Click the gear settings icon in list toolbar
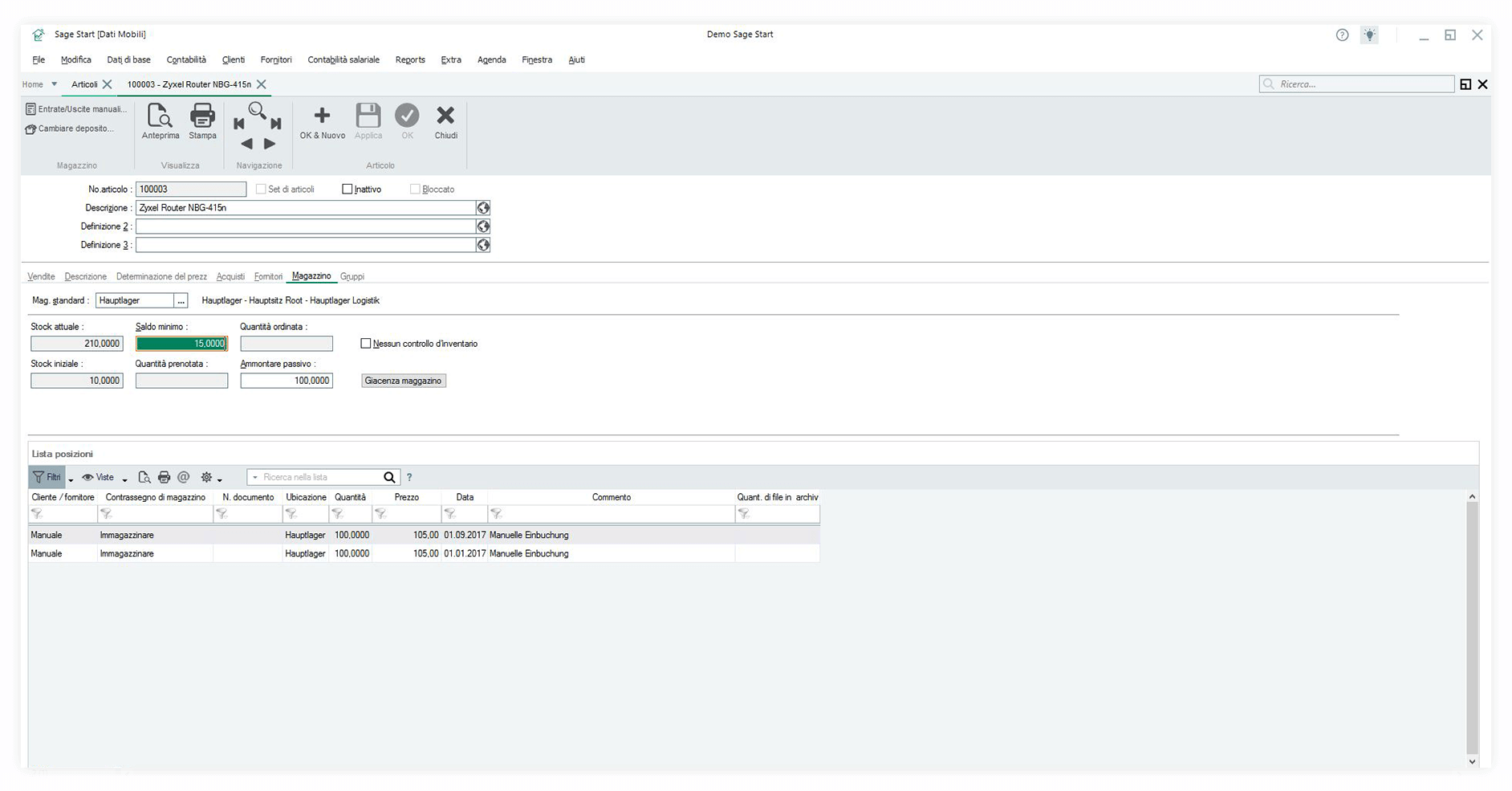The width and height of the screenshot is (1512, 791). [x=206, y=477]
